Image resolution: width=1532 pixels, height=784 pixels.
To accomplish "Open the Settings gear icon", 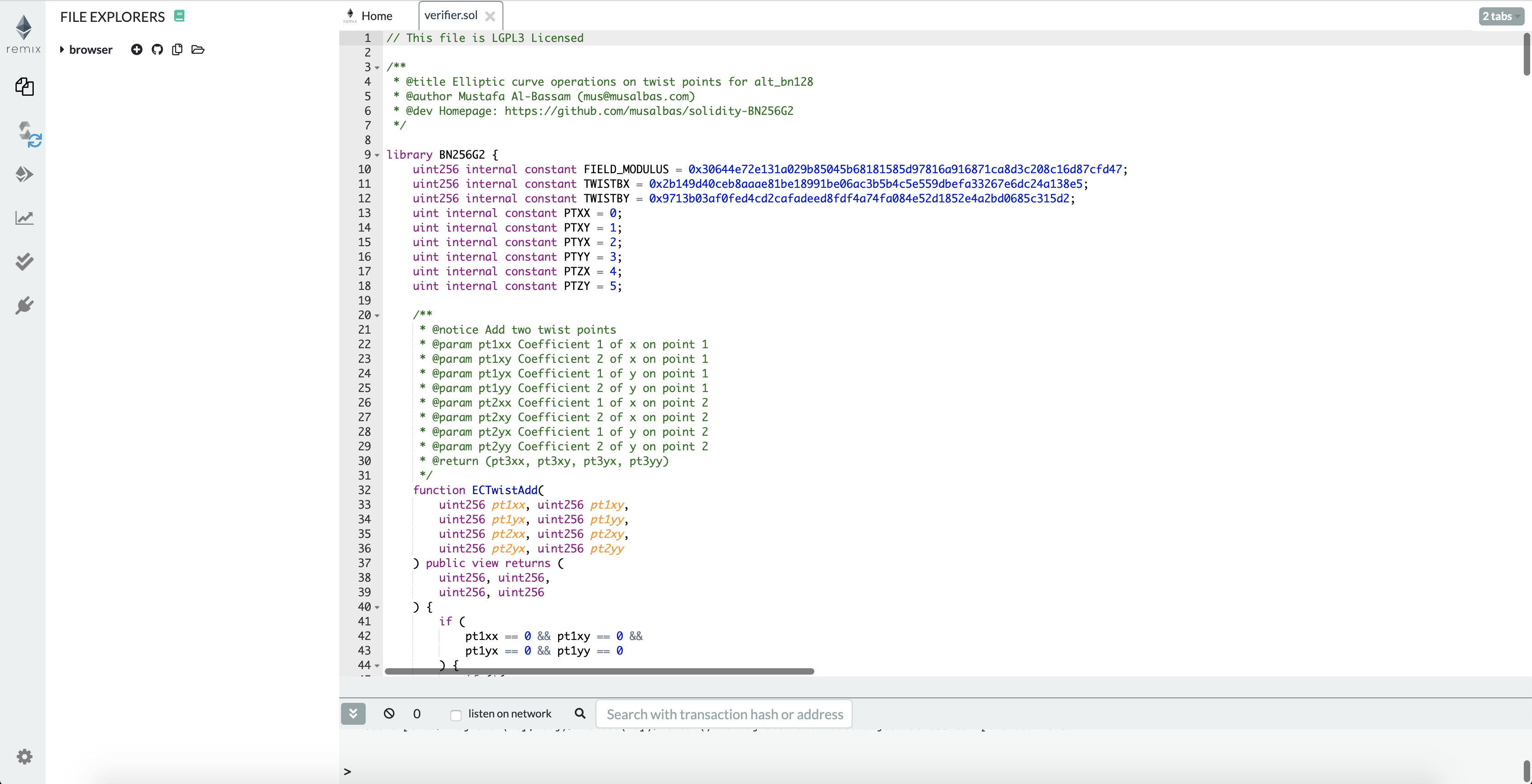I will click(24, 756).
